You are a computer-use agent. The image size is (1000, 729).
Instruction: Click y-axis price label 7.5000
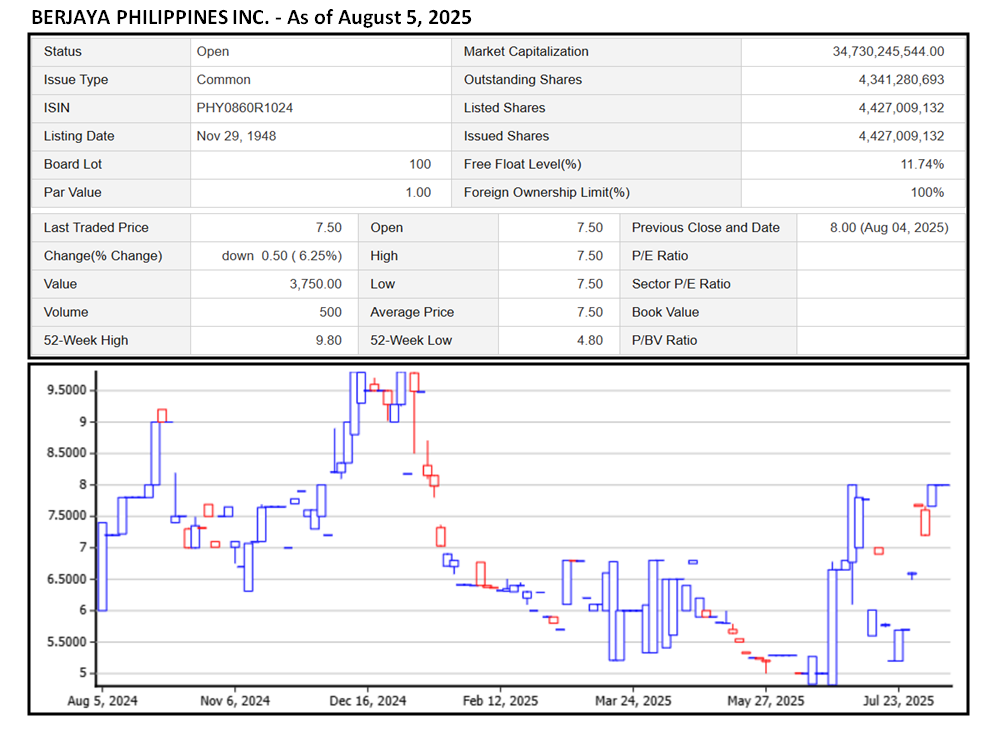coord(66,515)
